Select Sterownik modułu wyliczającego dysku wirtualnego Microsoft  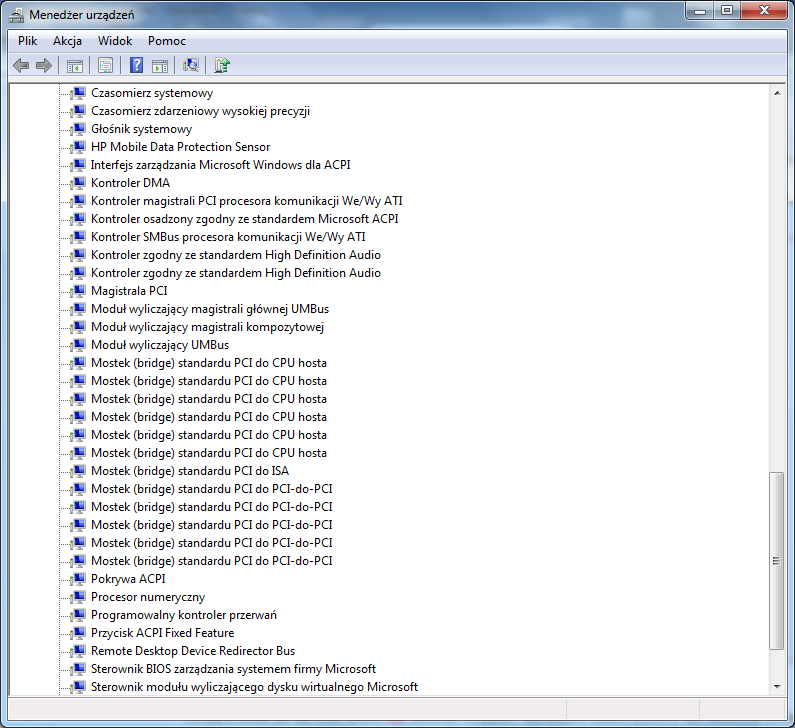pyautogui.click(x=254, y=687)
